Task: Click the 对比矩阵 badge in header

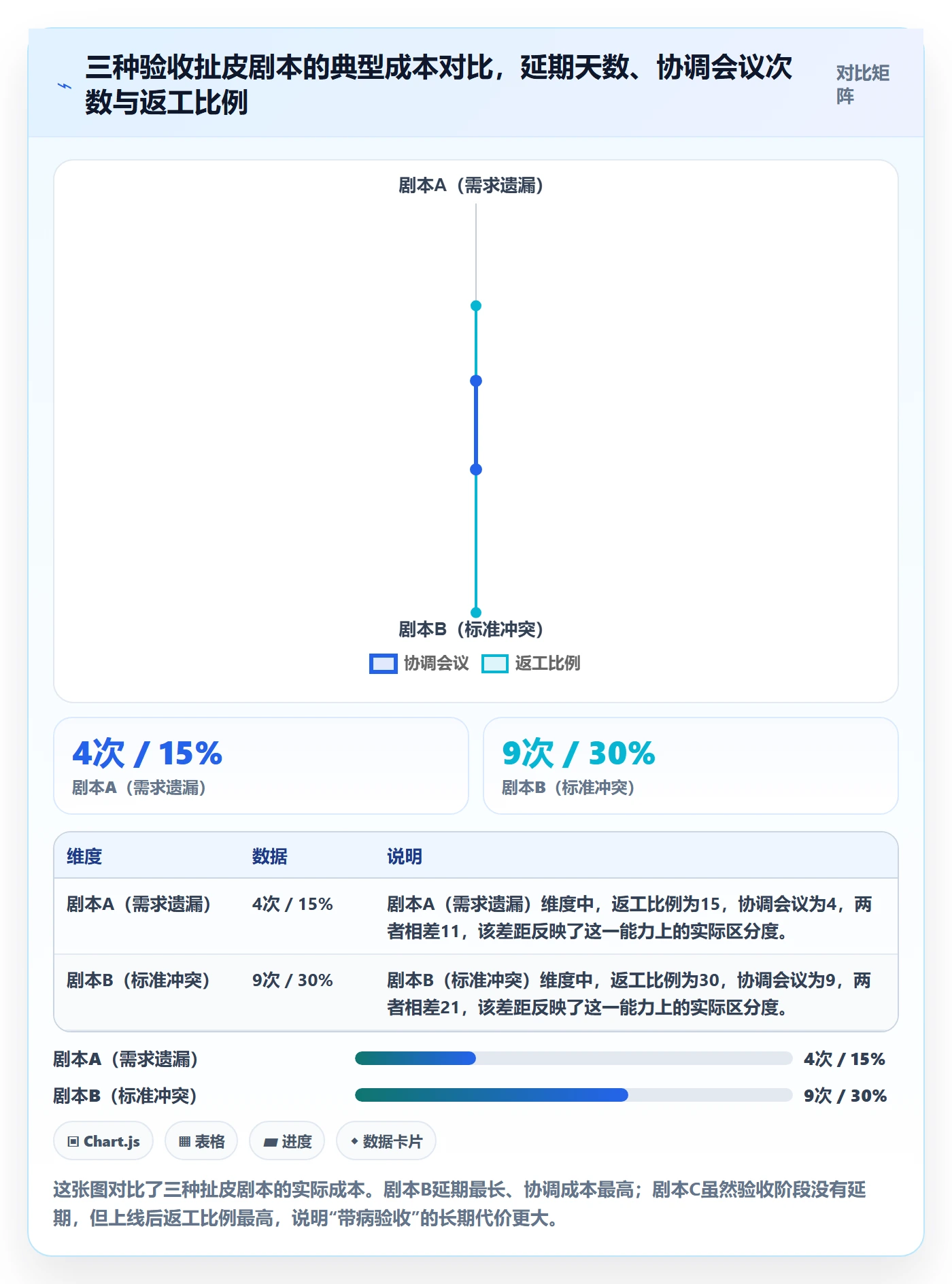Action: (862, 84)
